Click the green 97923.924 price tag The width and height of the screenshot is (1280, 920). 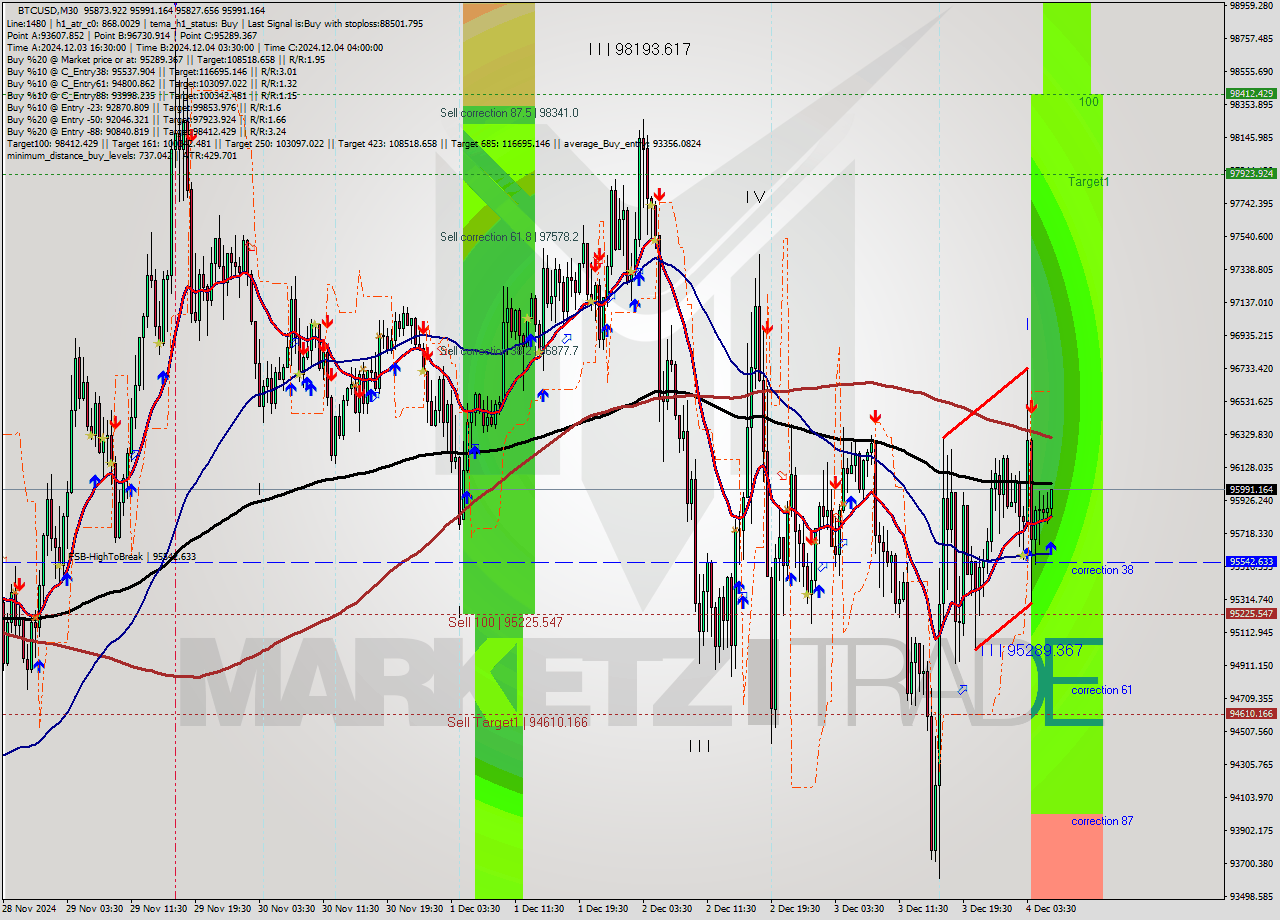click(x=1251, y=173)
